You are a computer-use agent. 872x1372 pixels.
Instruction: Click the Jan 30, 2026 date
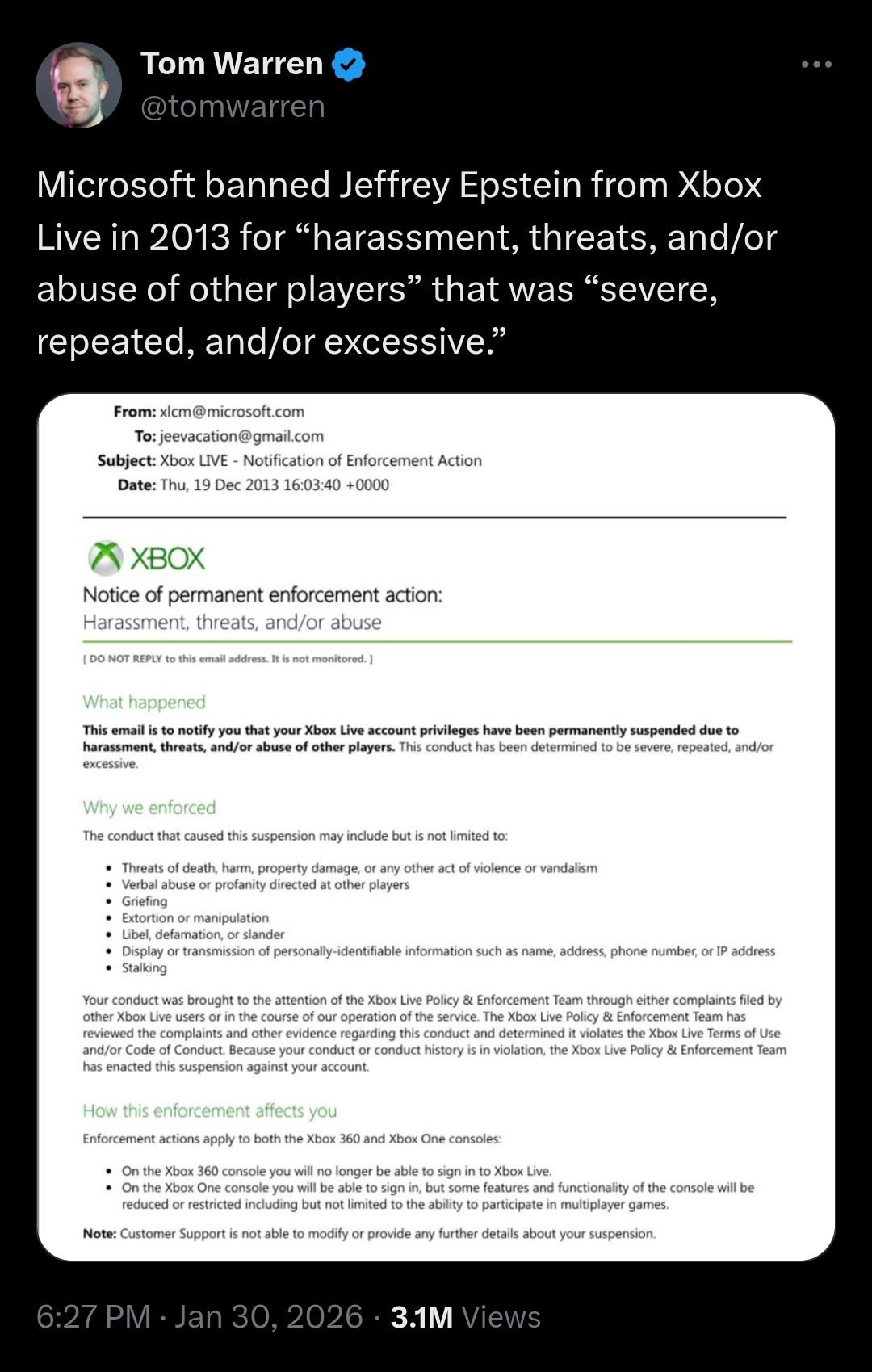pos(269,1316)
